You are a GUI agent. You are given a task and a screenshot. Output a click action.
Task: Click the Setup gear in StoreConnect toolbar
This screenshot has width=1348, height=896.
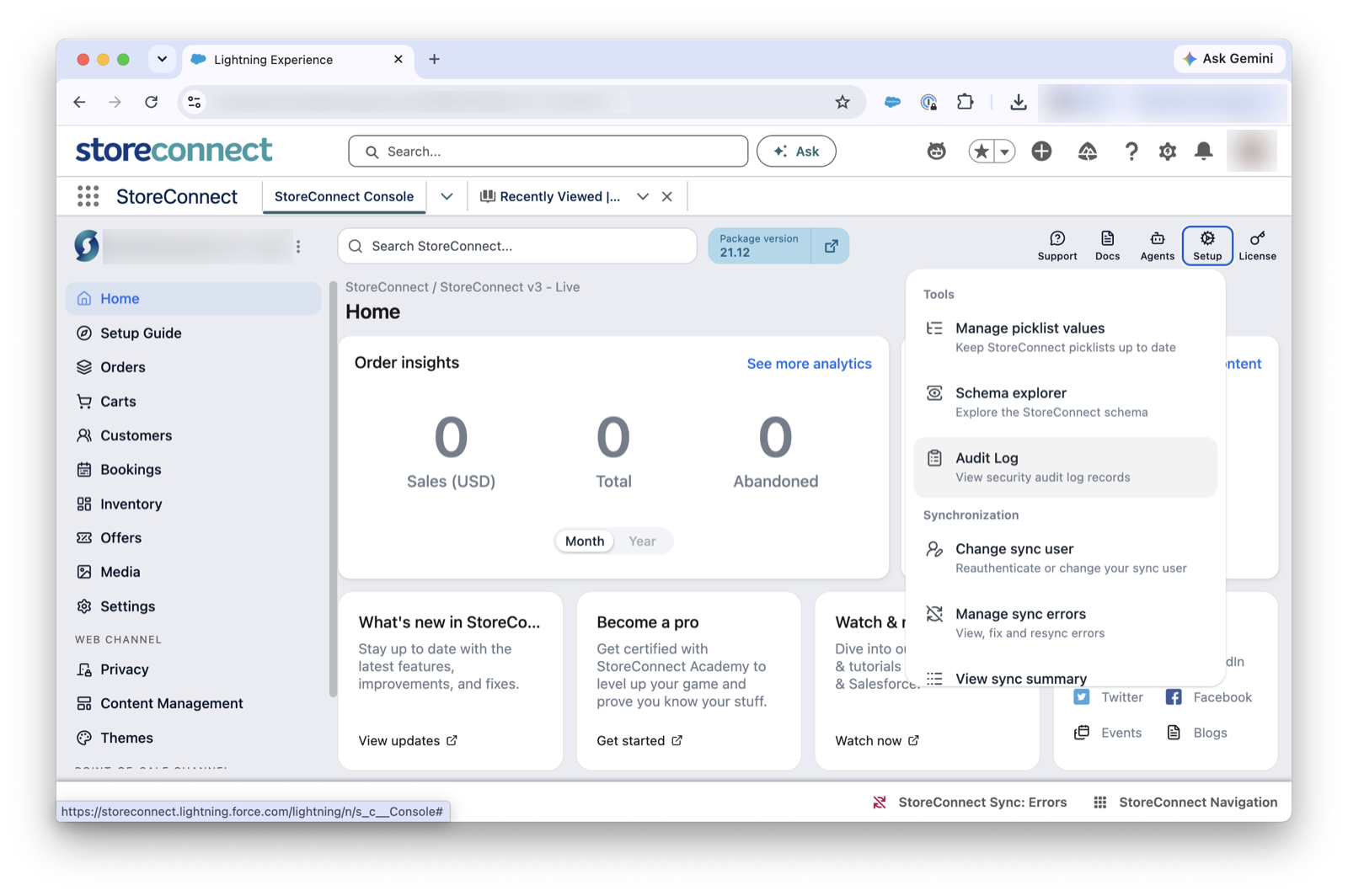click(1206, 246)
